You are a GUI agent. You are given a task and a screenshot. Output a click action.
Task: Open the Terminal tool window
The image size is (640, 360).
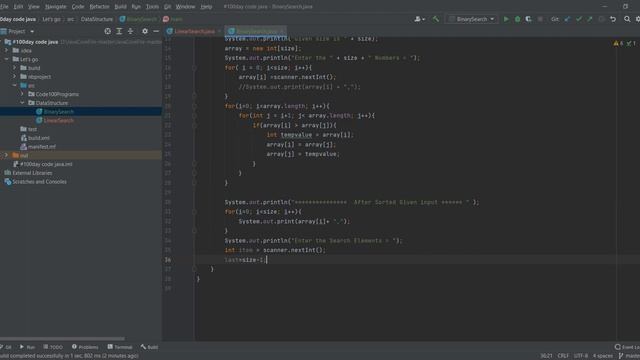click(120, 347)
